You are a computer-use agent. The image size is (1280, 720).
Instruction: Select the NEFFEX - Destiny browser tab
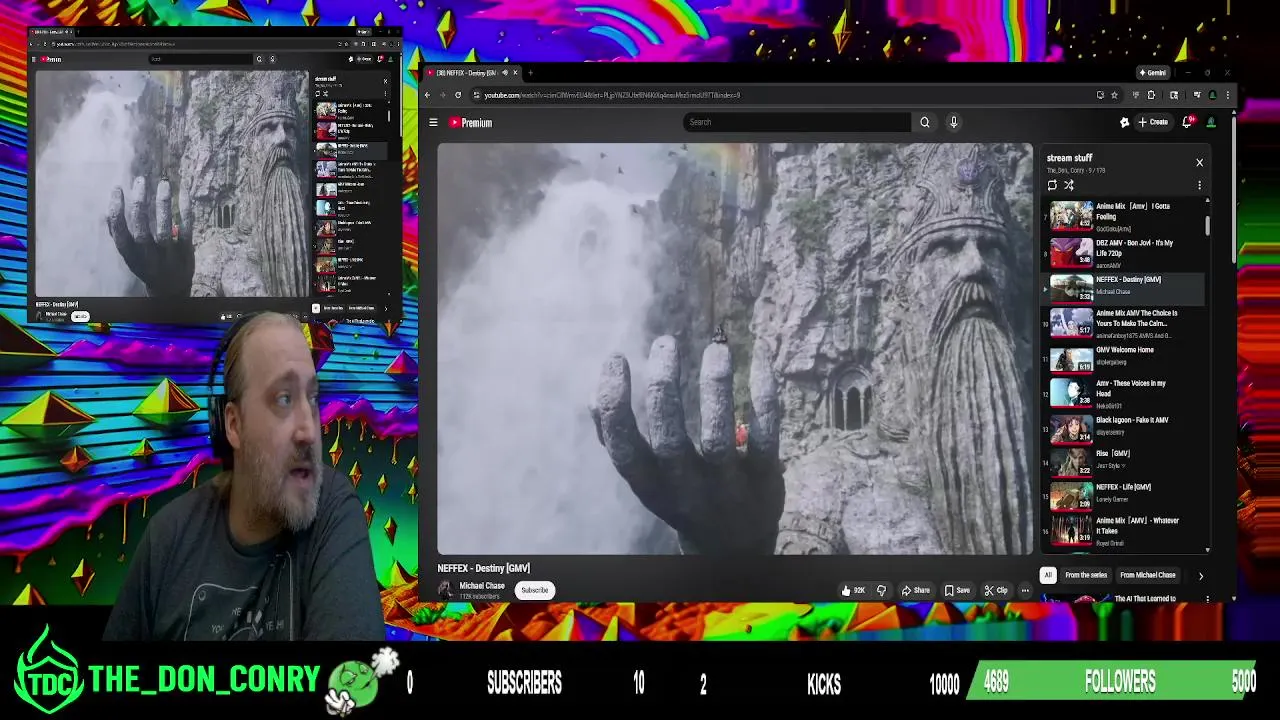(472, 72)
